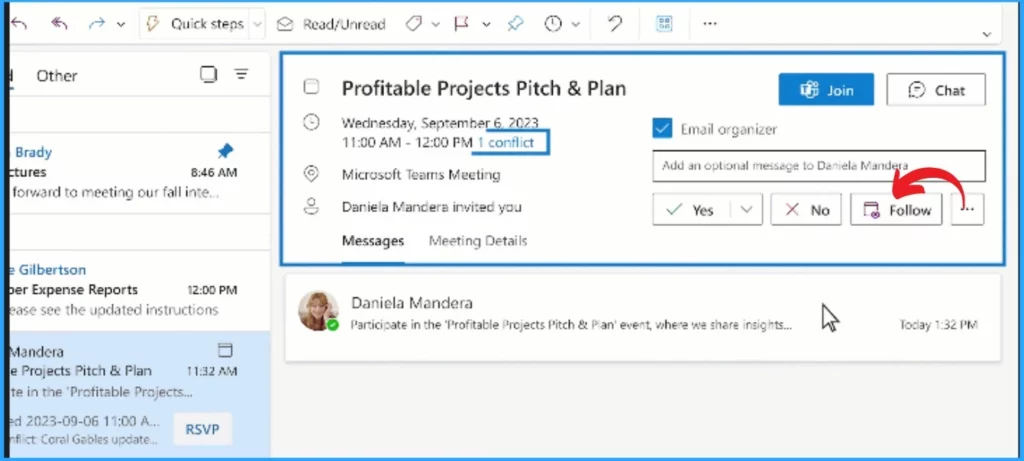Switch to the Other inbox tab
This screenshot has height=461, width=1024.
point(57,76)
